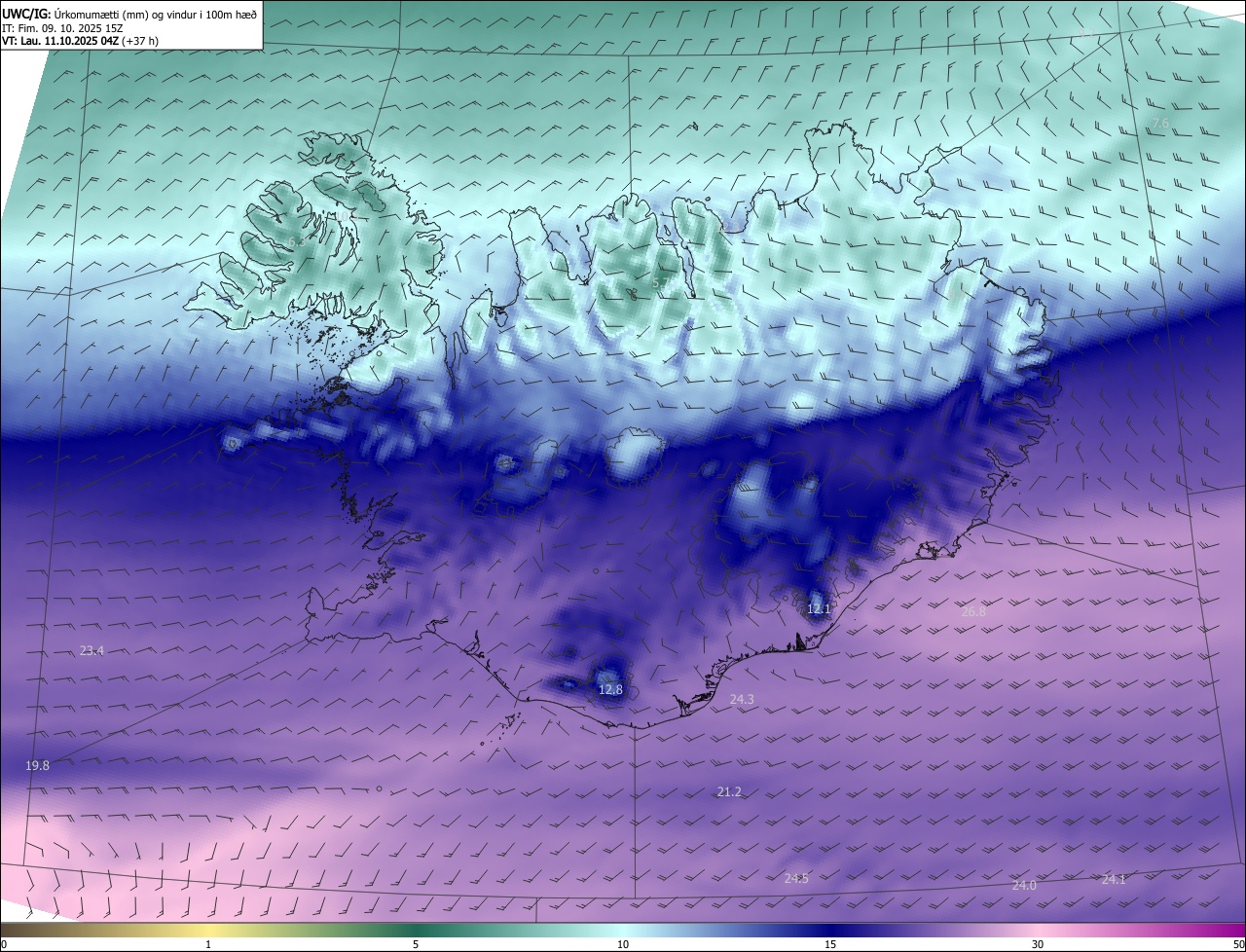1246x952 pixels.
Task: Click the 26.8 value label
Action: pyautogui.click(x=973, y=611)
